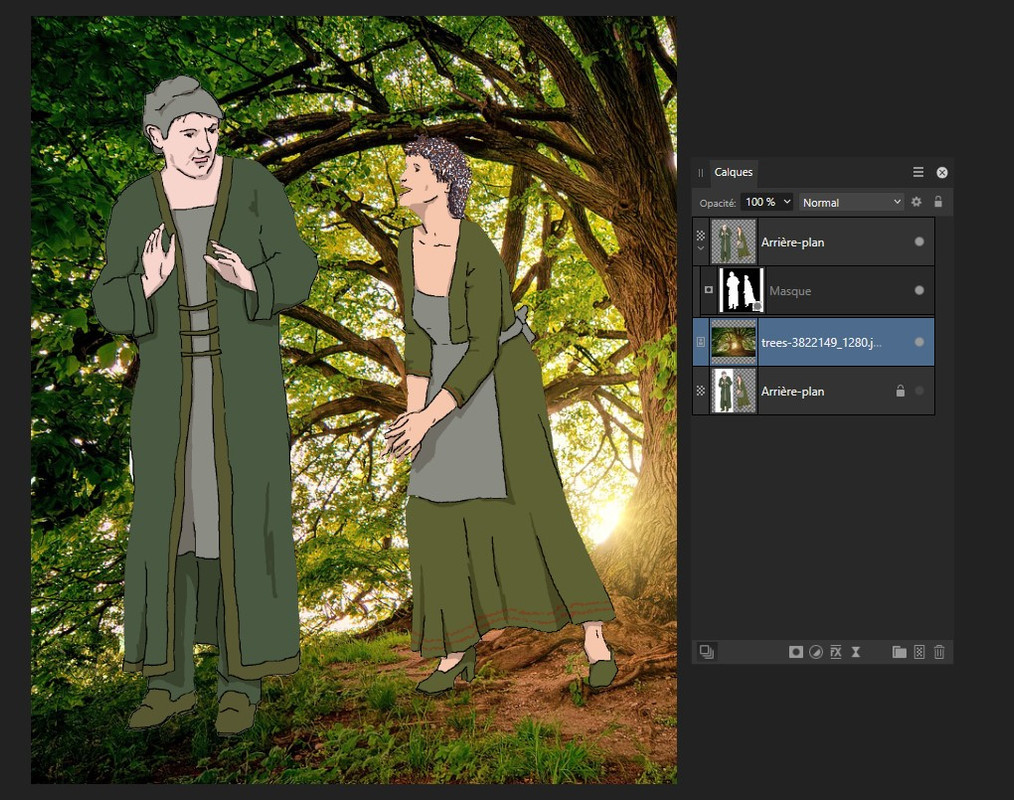Viewport: 1014px width, 800px height.
Task: Add an adjustment layer via half-circle icon
Action: 816,652
